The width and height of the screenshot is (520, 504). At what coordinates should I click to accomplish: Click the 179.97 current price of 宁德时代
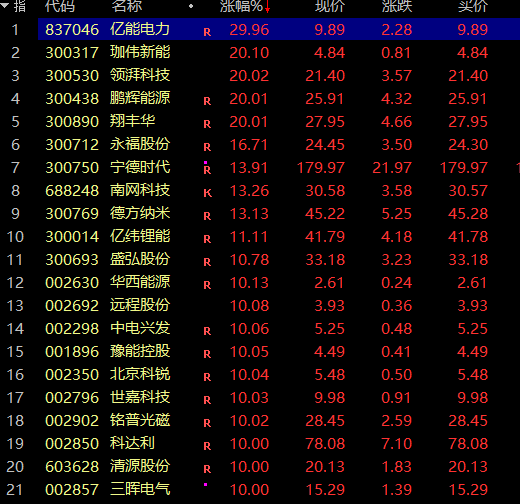(321, 168)
